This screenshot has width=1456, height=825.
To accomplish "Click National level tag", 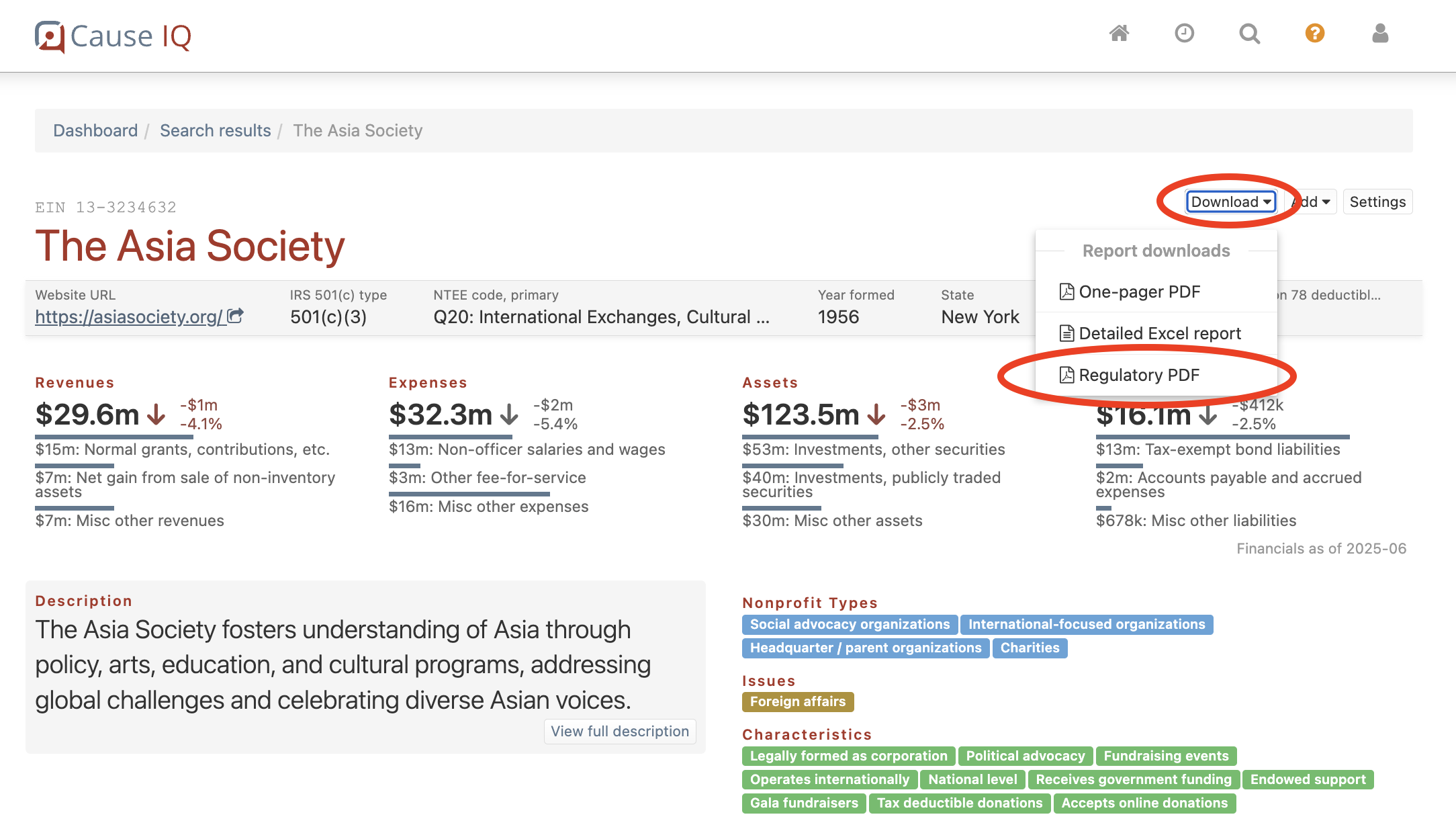I will tap(972, 780).
